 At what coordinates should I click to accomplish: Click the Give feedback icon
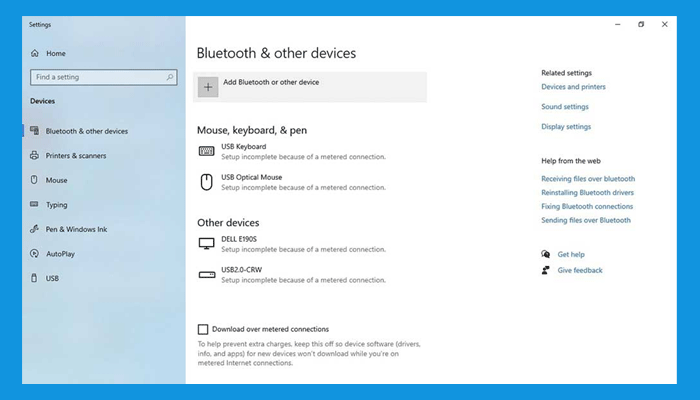(545, 270)
